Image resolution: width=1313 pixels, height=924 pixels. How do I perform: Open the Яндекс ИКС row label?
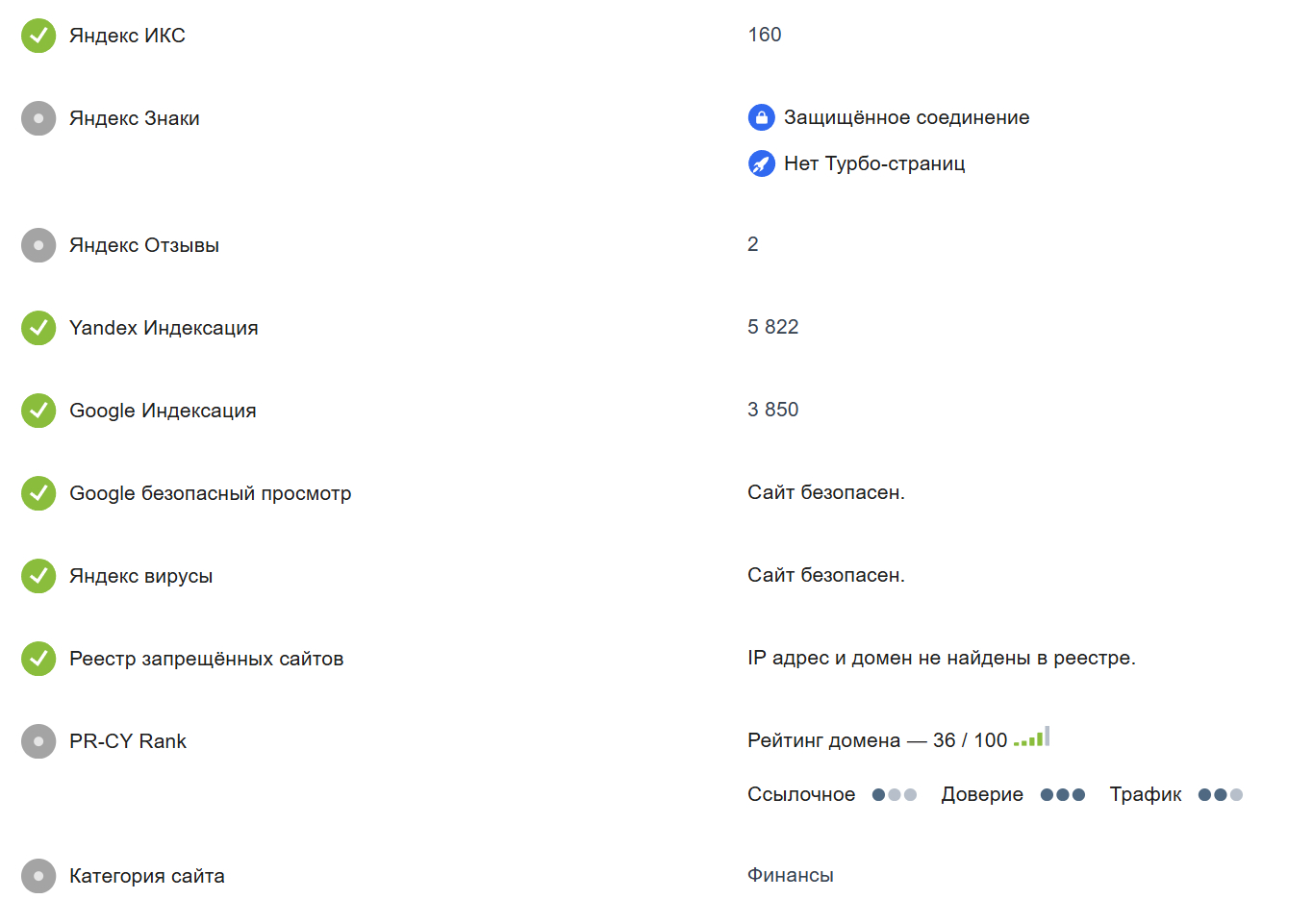click(x=127, y=36)
